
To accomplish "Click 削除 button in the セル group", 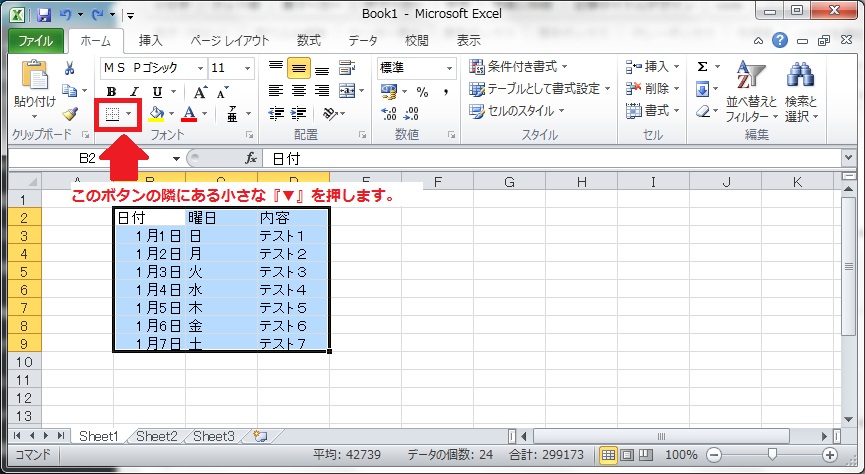I will tap(652, 89).
